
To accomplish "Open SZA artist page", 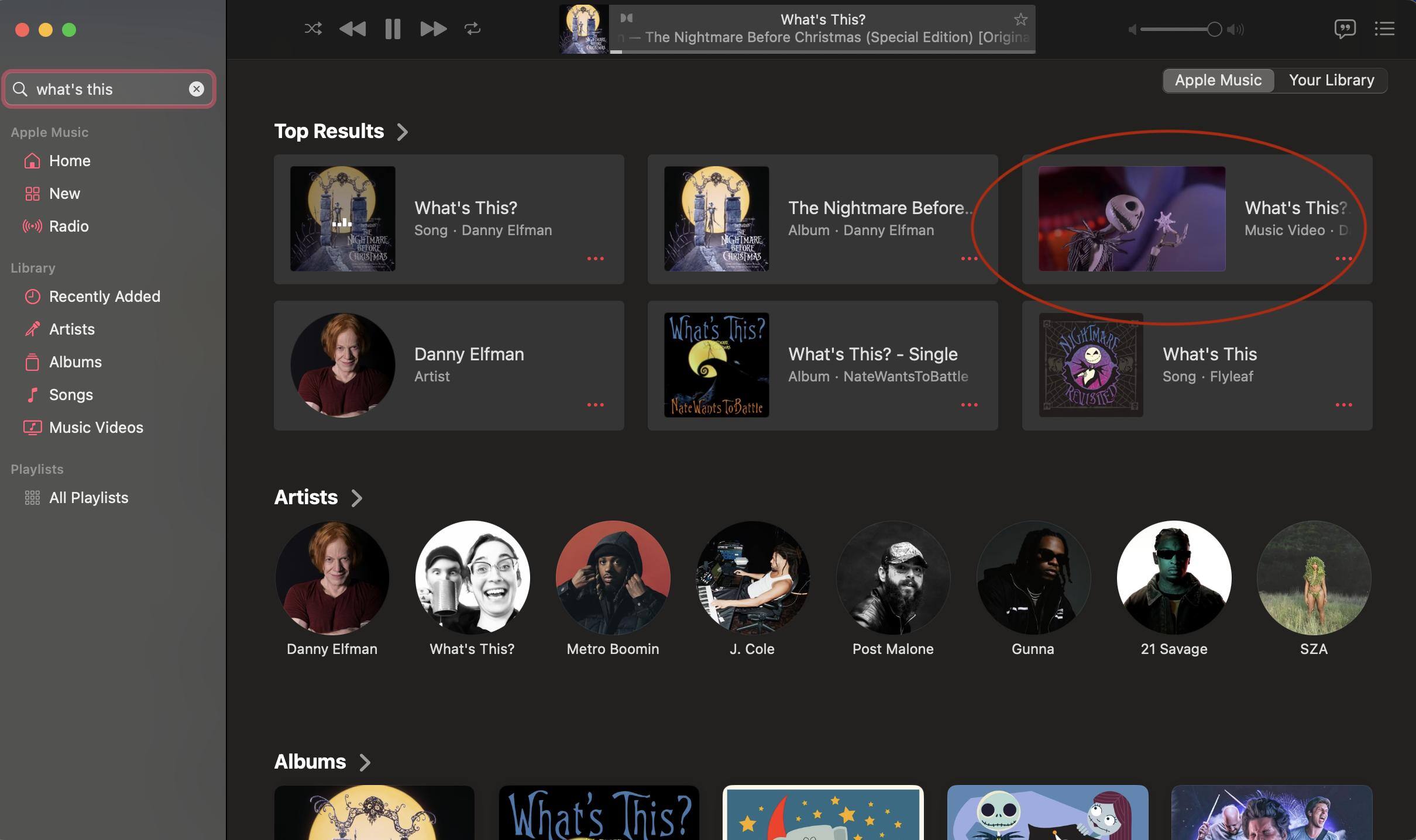I will coord(1314,578).
